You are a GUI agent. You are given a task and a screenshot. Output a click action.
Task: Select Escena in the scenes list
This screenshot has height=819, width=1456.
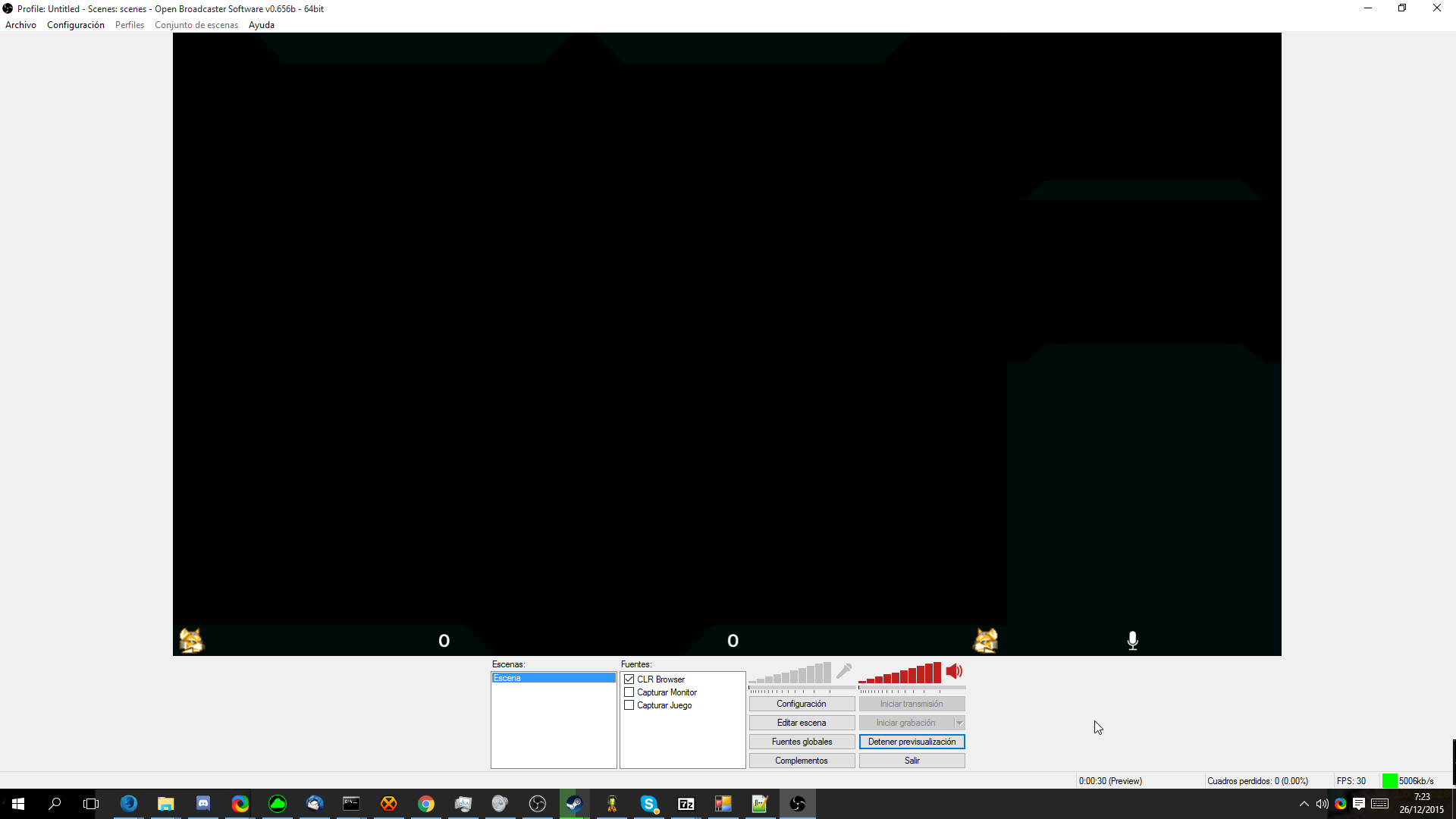(553, 678)
